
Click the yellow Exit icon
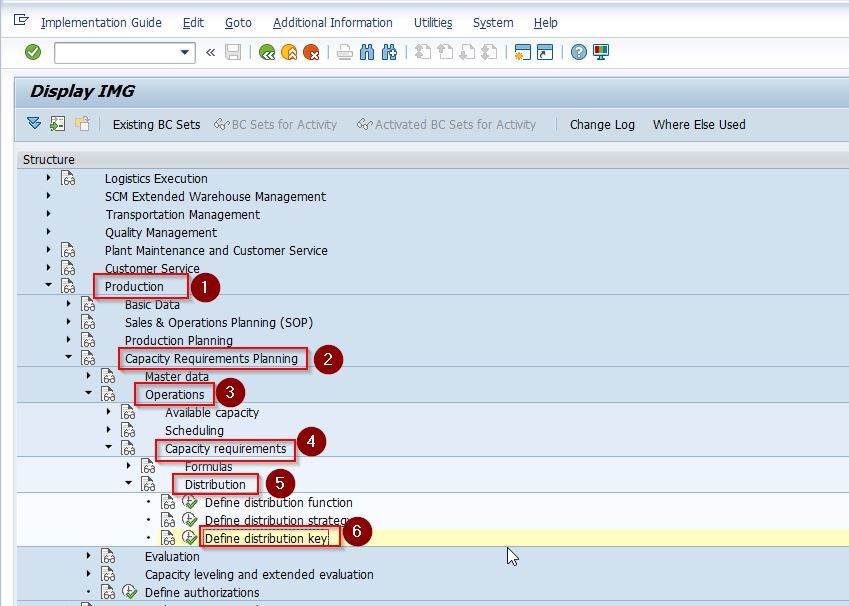click(289, 53)
